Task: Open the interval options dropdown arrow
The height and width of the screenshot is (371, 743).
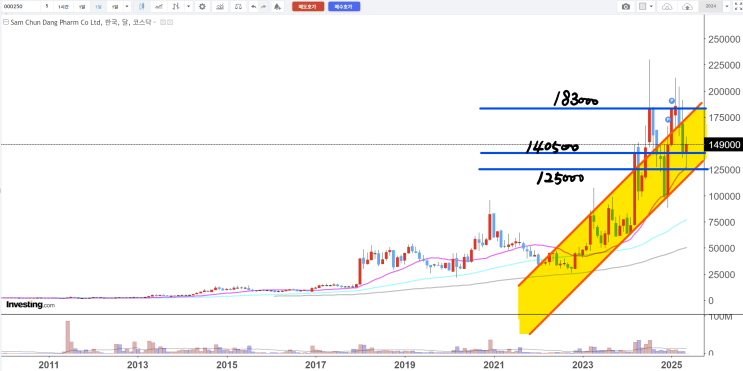Action: click(127, 7)
